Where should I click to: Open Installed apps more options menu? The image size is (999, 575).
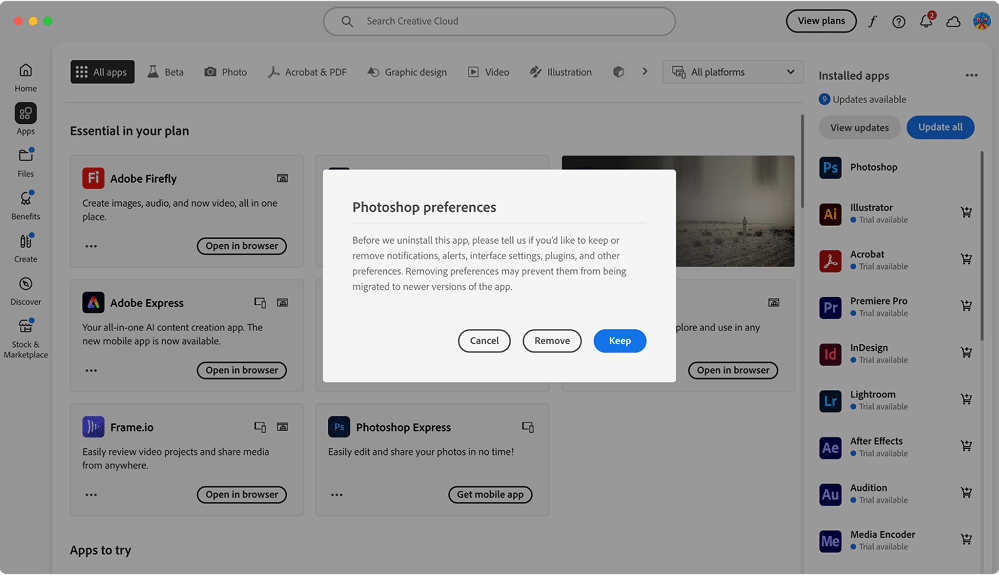pyautogui.click(x=971, y=75)
